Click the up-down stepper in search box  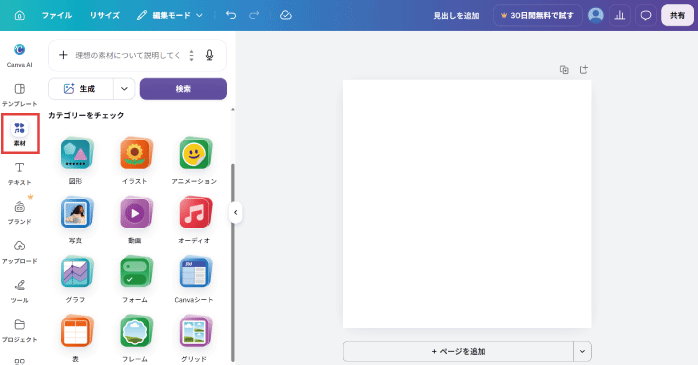coord(191,55)
